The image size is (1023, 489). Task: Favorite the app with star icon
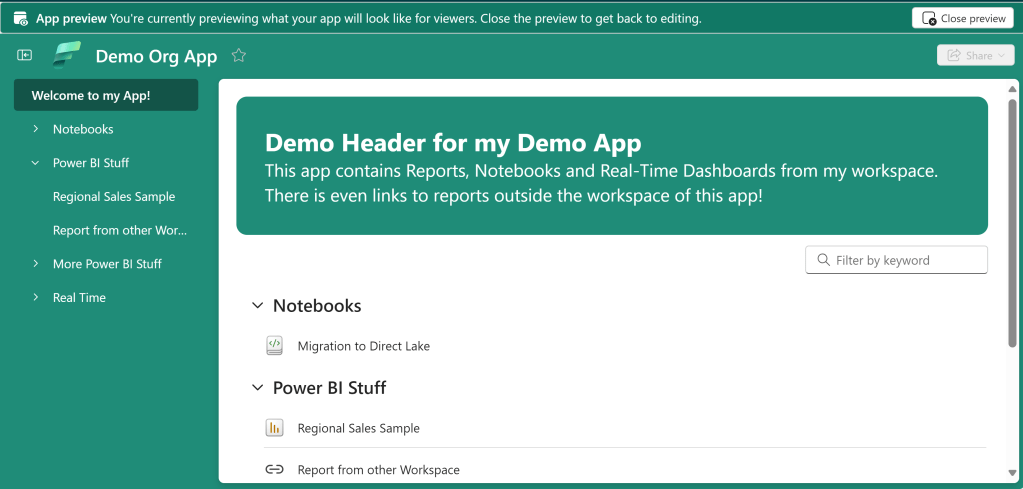pyautogui.click(x=239, y=56)
